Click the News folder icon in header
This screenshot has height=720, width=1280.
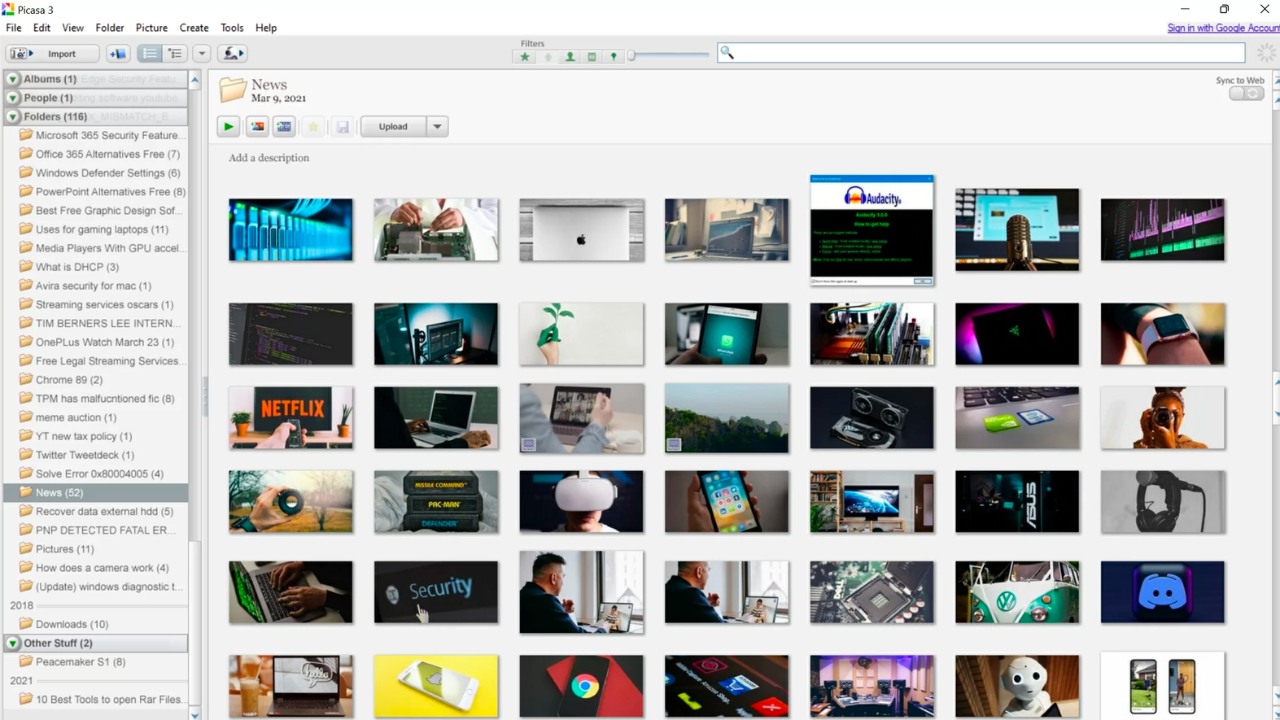point(233,90)
